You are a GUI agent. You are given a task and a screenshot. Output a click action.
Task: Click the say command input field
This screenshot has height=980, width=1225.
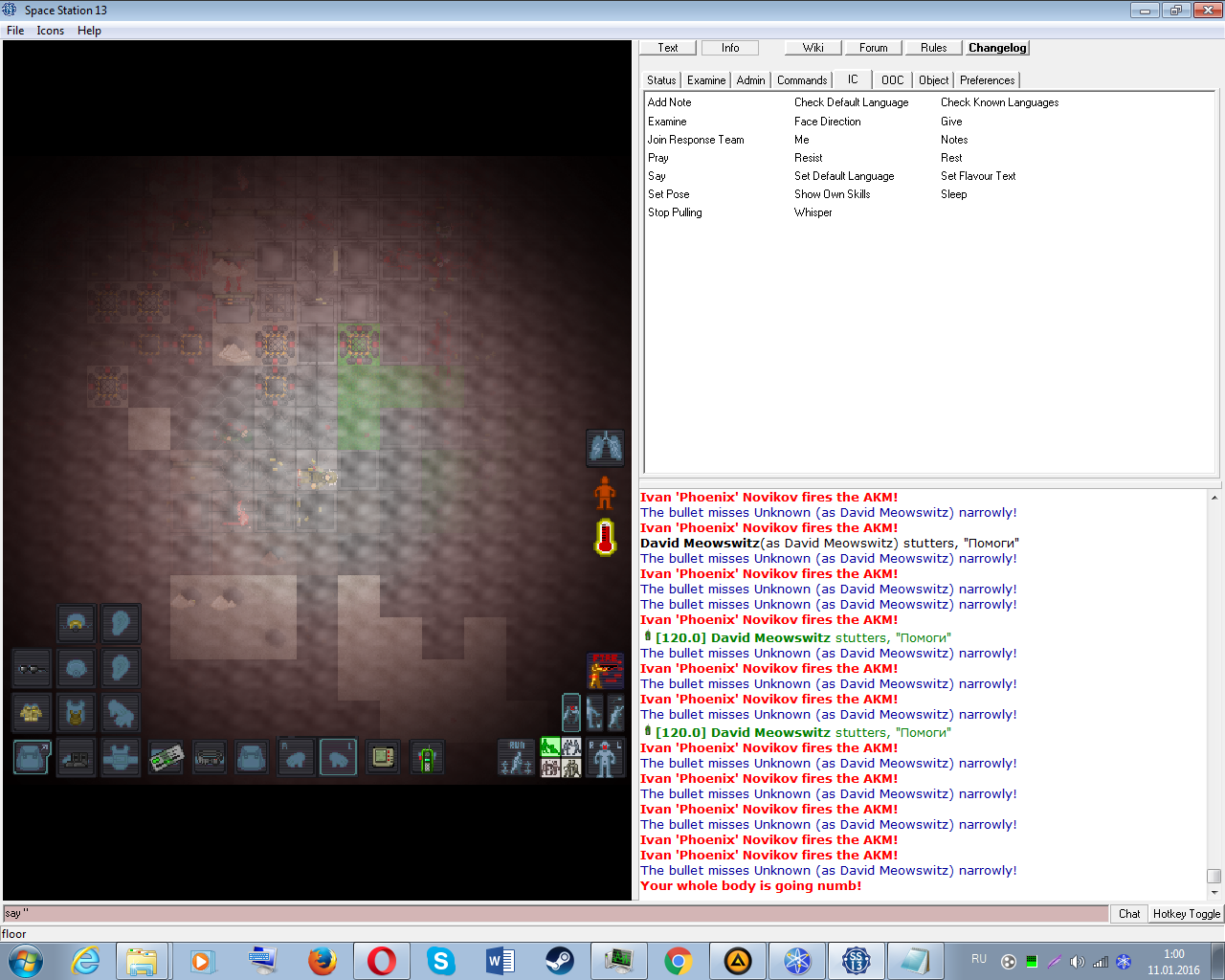click(555, 914)
